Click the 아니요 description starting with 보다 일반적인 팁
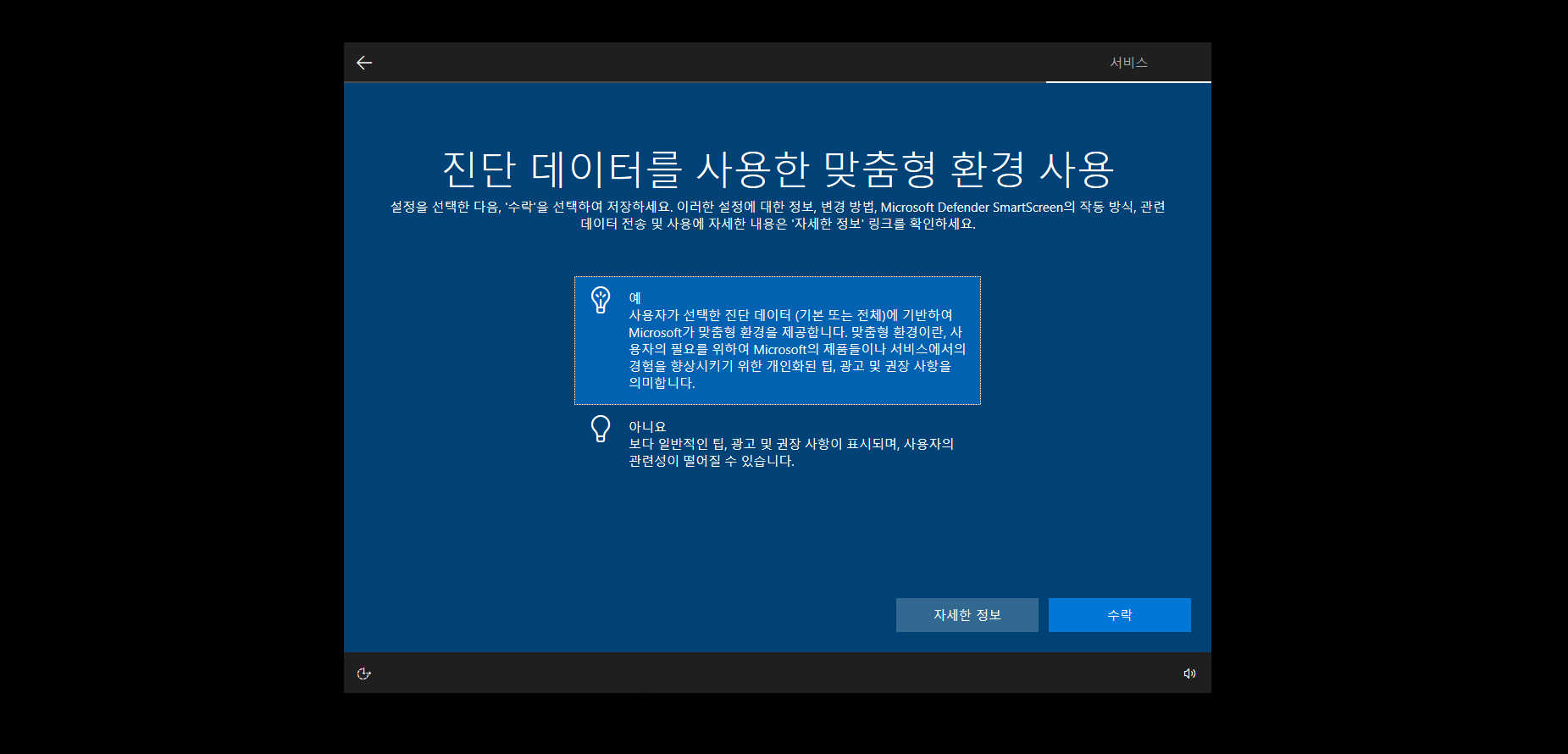 (x=791, y=452)
